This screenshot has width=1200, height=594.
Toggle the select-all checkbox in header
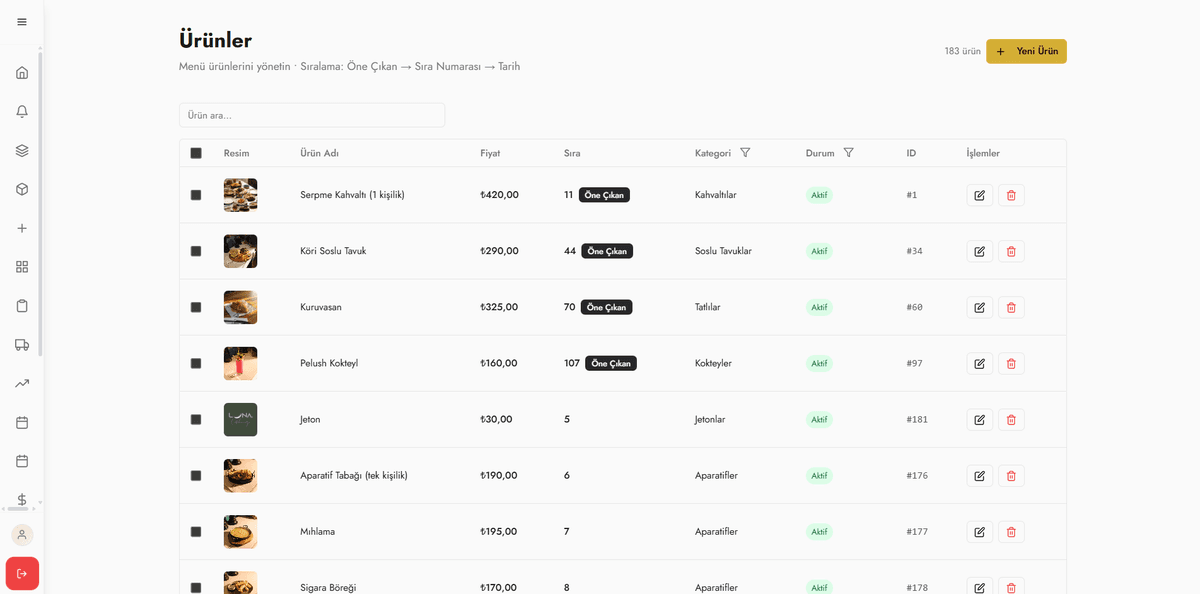tap(196, 153)
